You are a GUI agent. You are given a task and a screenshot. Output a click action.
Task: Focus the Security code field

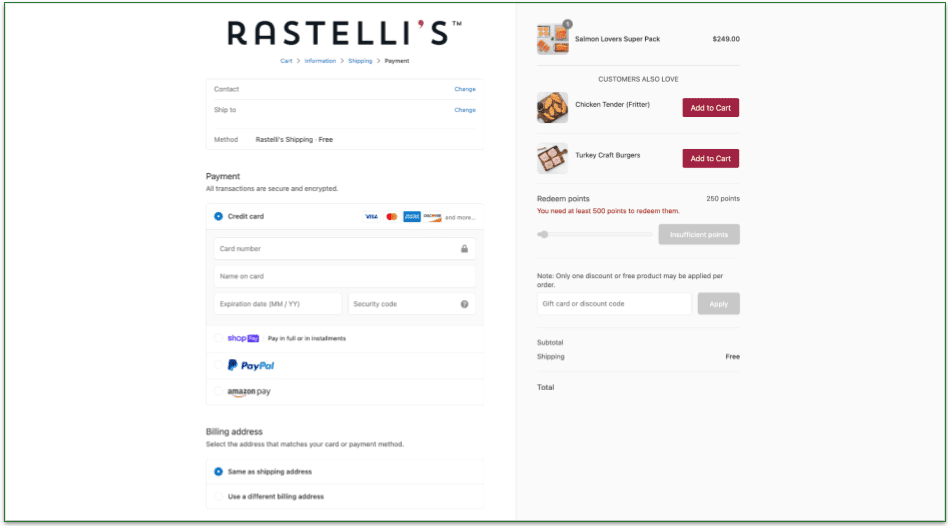[411, 304]
